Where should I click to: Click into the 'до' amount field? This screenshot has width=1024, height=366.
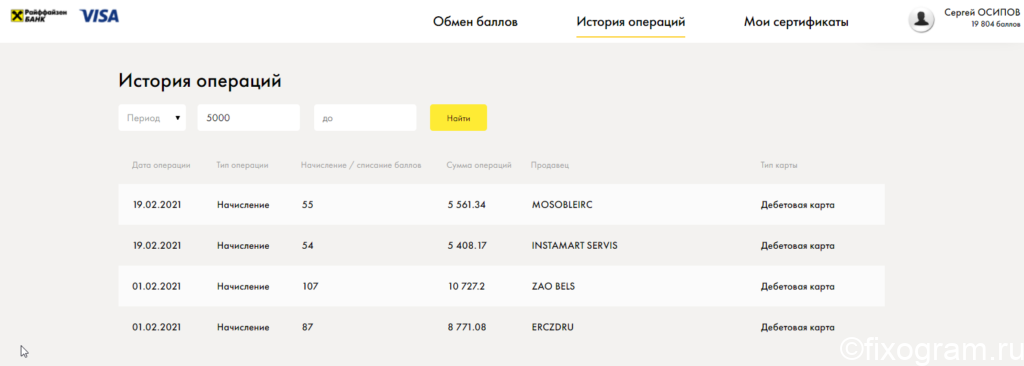(365, 118)
